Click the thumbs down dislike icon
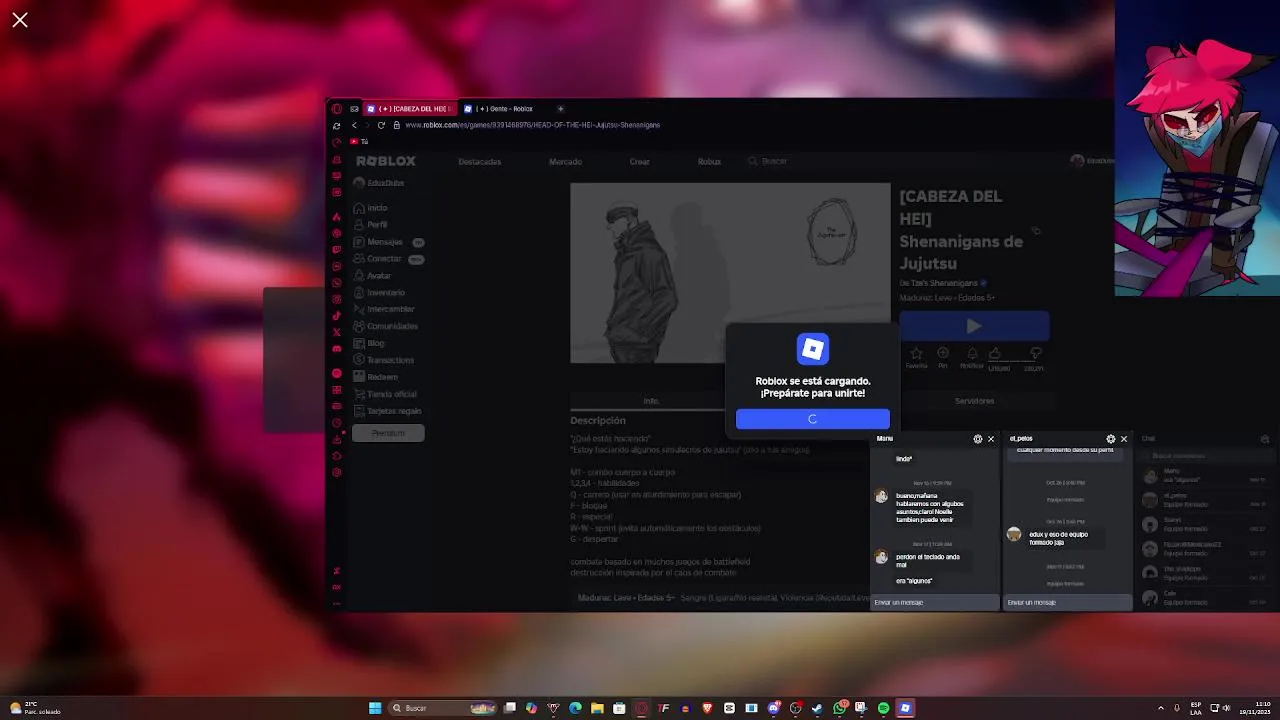Viewport: 1280px width, 720px height. 1035,353
